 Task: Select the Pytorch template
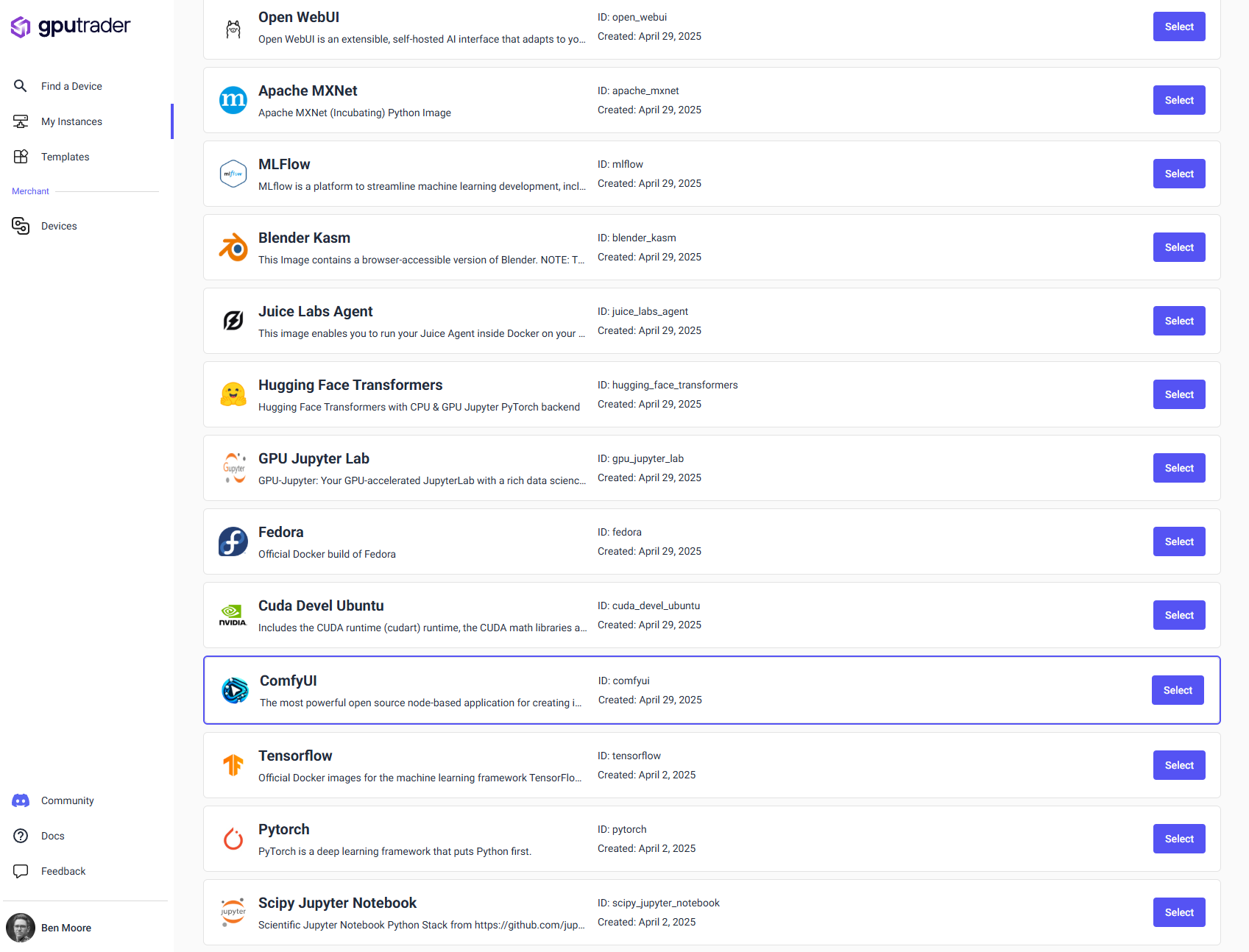click(1179, 839)
